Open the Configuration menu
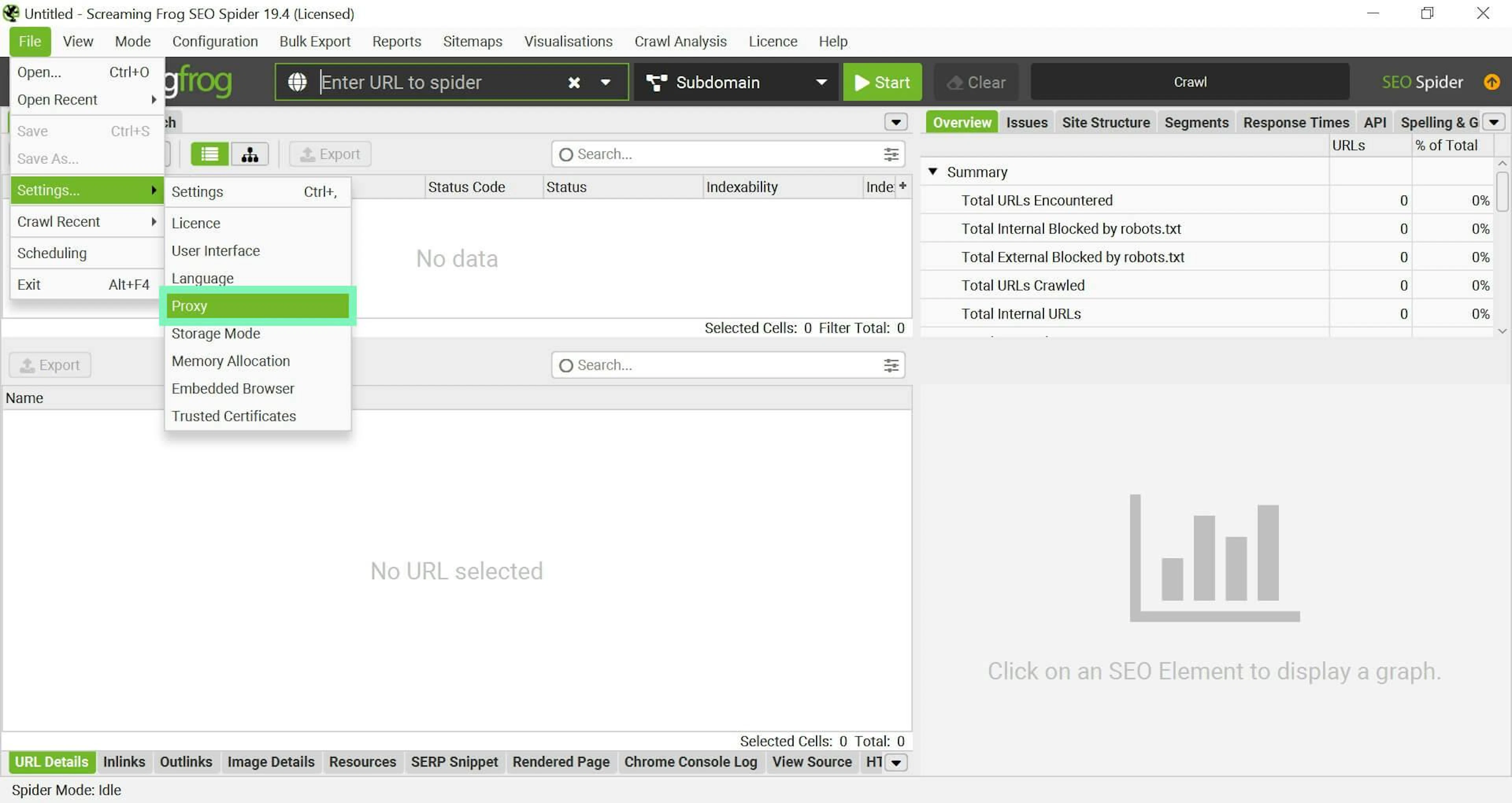The height and width of the screenshot is (803, 1512). click(215, 42)
